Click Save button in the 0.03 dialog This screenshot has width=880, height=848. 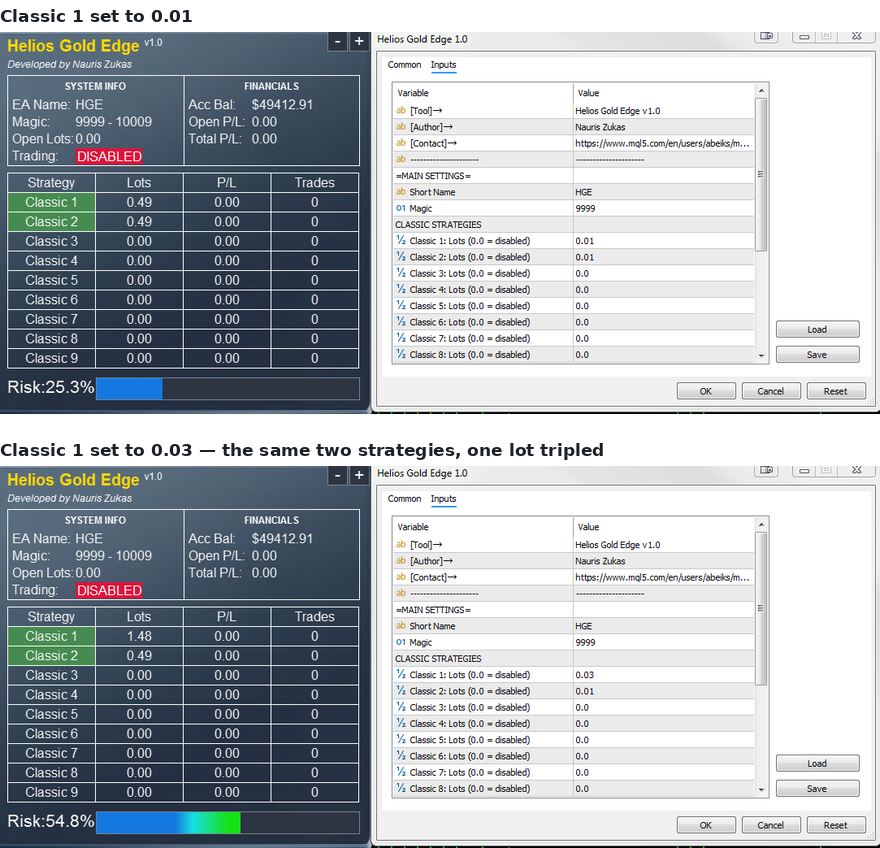817,789
